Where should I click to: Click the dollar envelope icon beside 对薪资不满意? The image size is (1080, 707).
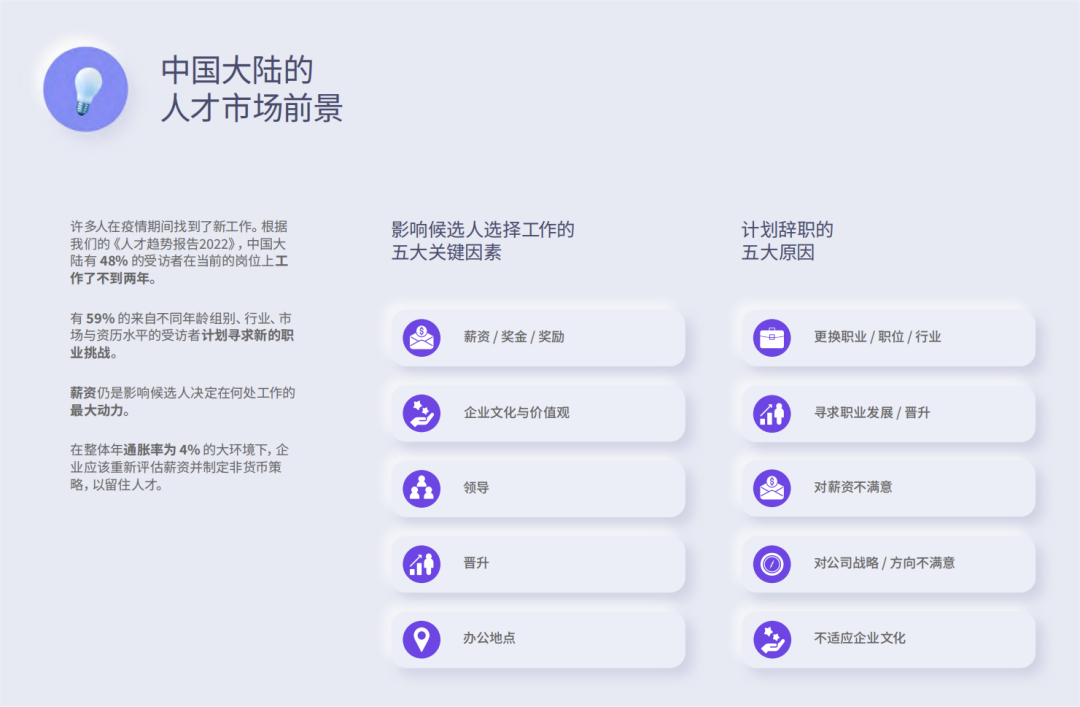pyautogui.click(x=770, y=487)
